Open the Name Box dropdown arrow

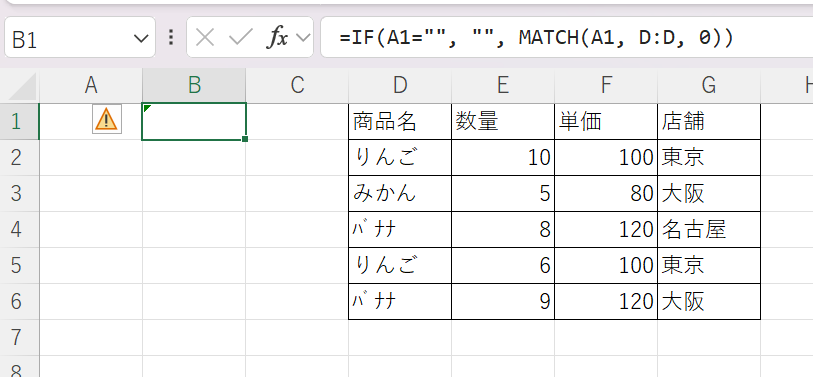[x=141, y=38]
